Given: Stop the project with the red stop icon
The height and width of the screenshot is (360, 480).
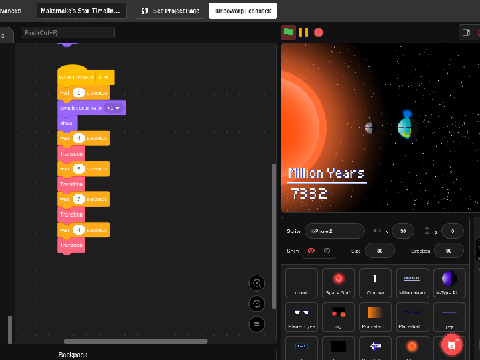Looking at the screenshot, I should [318, 32].
